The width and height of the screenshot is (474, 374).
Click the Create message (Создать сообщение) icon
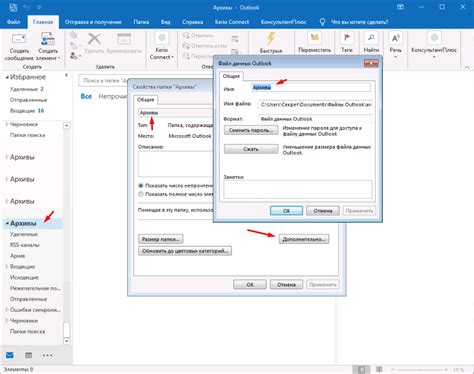pos(19,39)
